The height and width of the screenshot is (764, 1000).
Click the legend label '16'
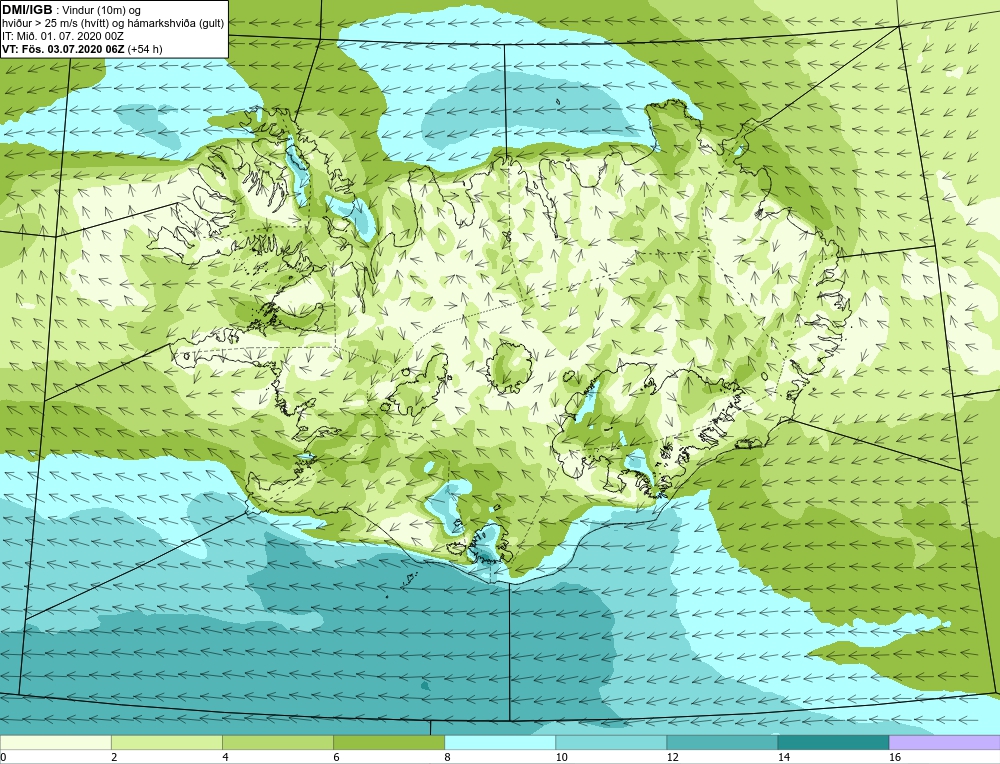pyautogui.click(x=895, y=757)
